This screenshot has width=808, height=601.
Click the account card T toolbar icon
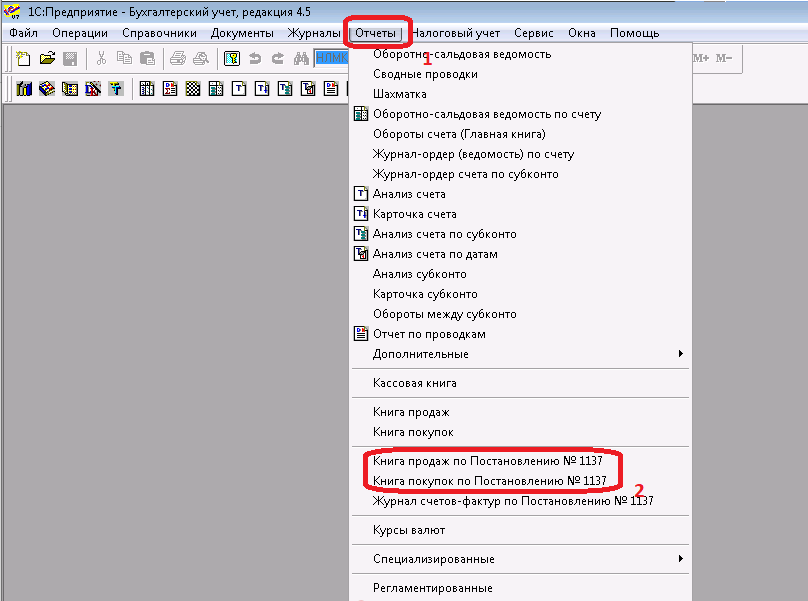coord(262,89)
